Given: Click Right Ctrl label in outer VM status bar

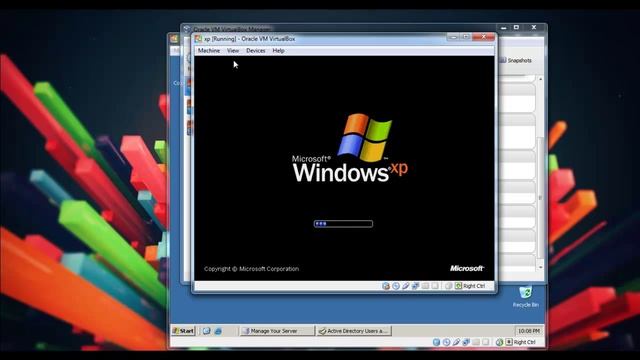Looking at the screenshot, I should pos(524,342).
